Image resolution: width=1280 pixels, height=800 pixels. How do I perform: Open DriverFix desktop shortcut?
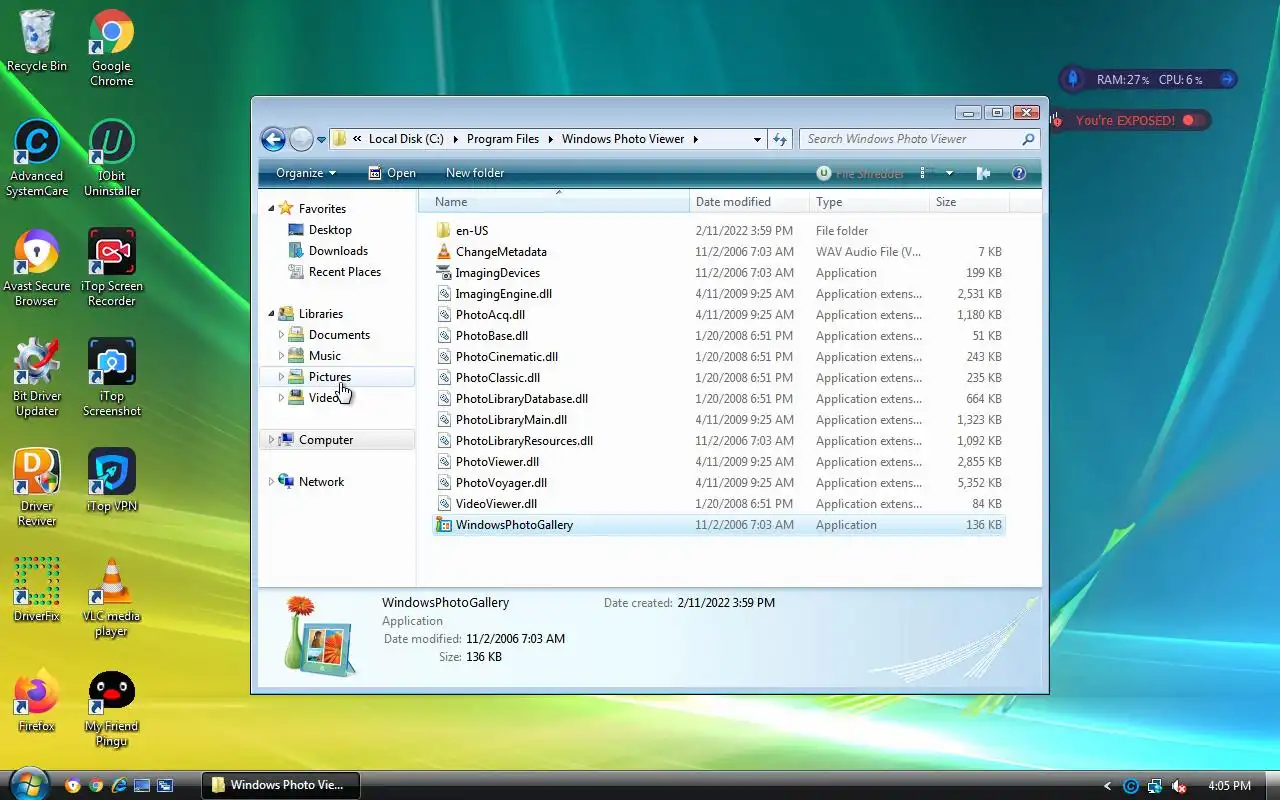click(36, 592)
